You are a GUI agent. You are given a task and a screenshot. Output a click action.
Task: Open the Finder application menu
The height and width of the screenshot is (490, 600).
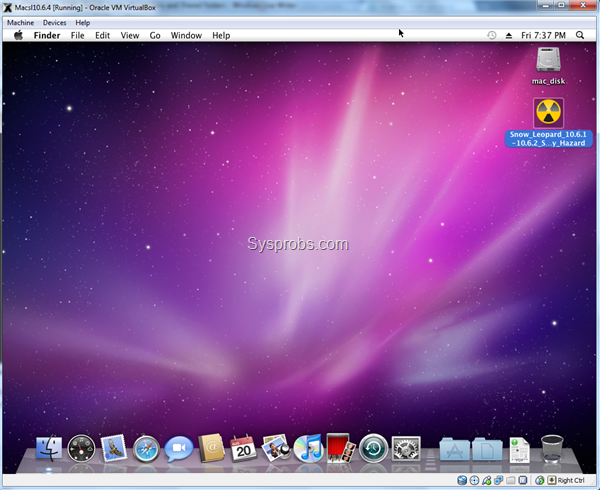pos(47,36)
